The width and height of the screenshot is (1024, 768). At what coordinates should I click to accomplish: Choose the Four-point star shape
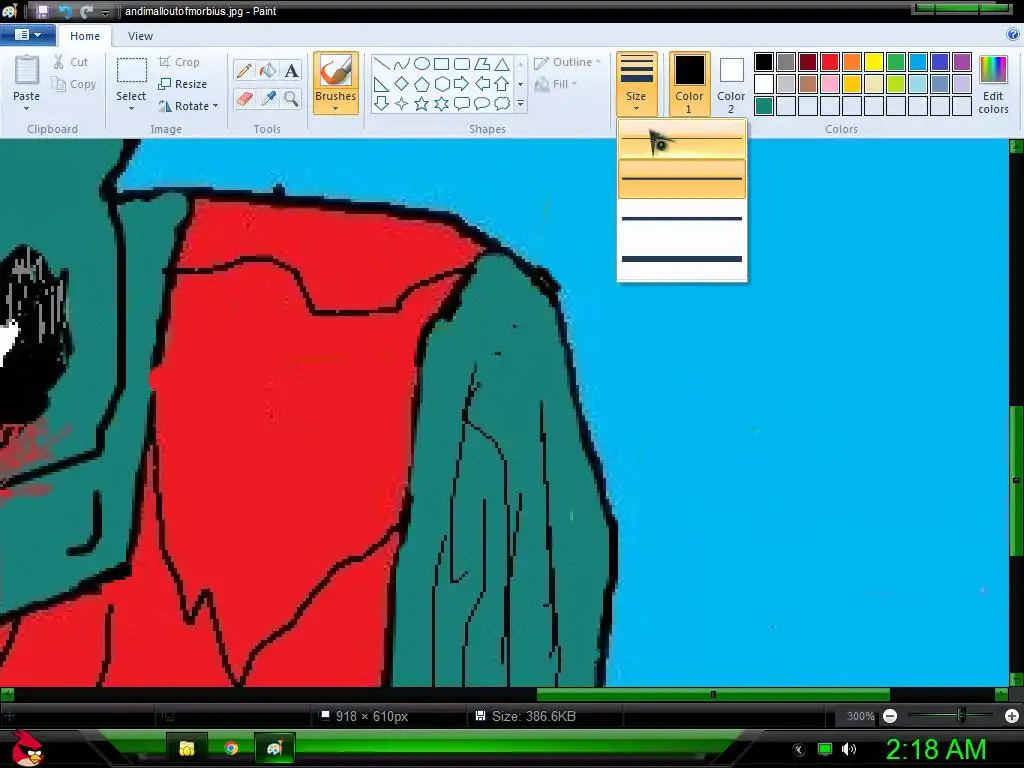(402, 103)
